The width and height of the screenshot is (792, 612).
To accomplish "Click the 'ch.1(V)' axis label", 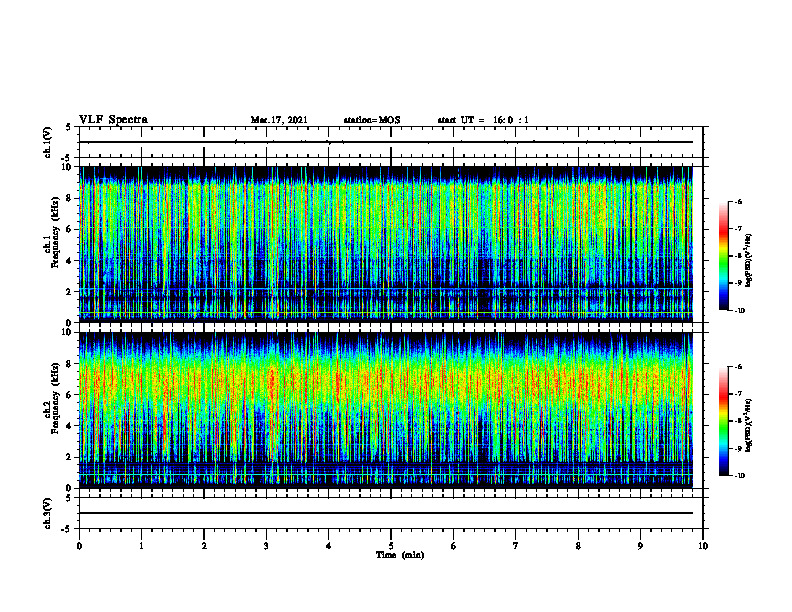I will pos(47,142).
